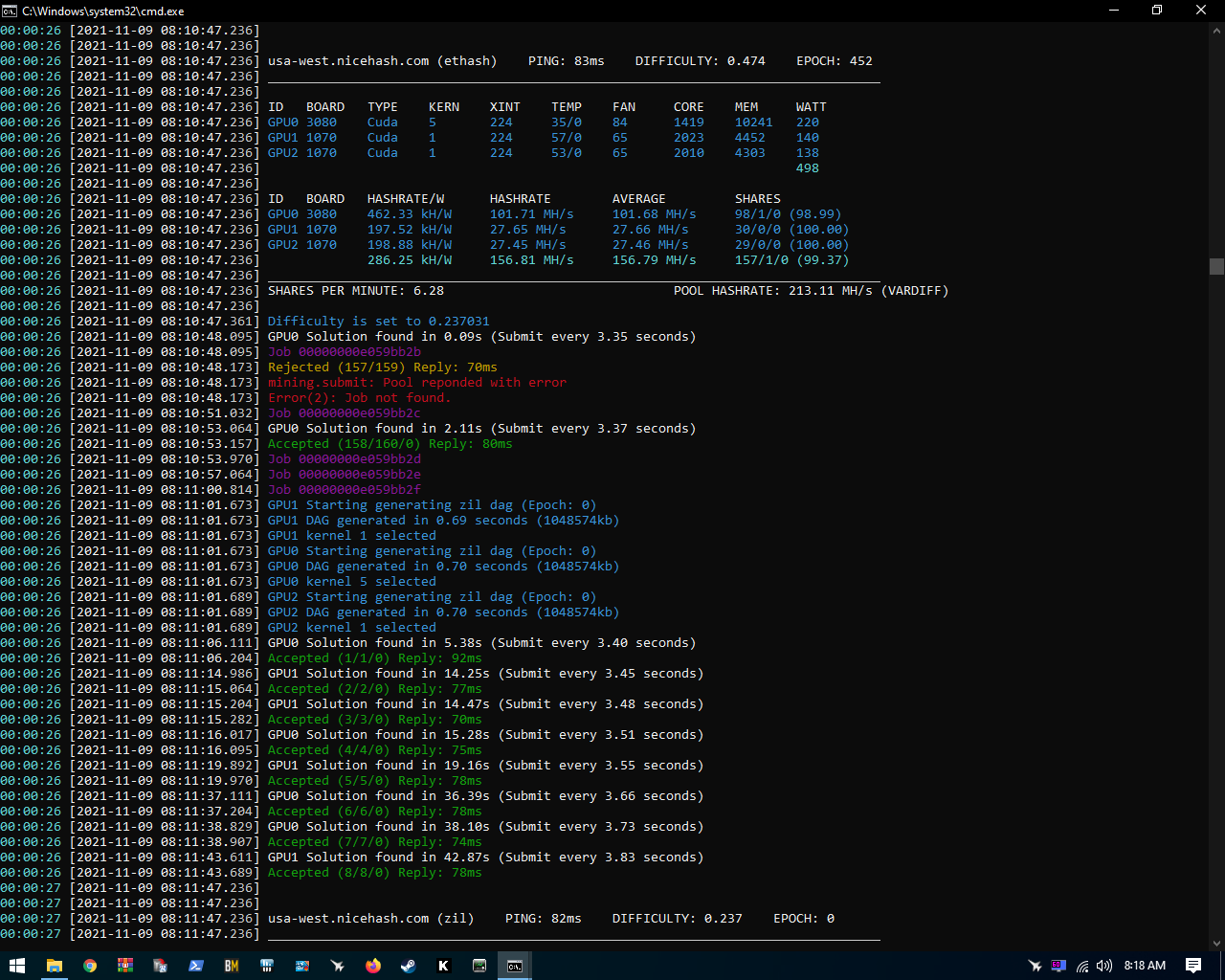
Task: Open the green hardware monitor app from taskbar
Action: click(479, 967)
